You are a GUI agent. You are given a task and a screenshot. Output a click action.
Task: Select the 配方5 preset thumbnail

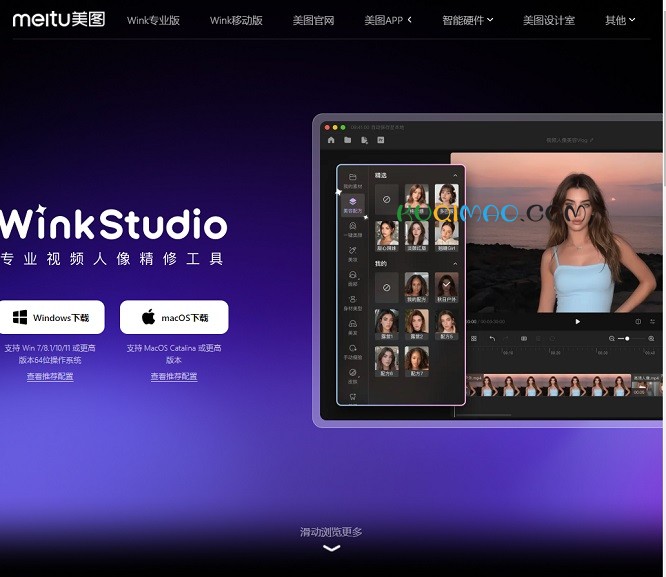(446, 325)
